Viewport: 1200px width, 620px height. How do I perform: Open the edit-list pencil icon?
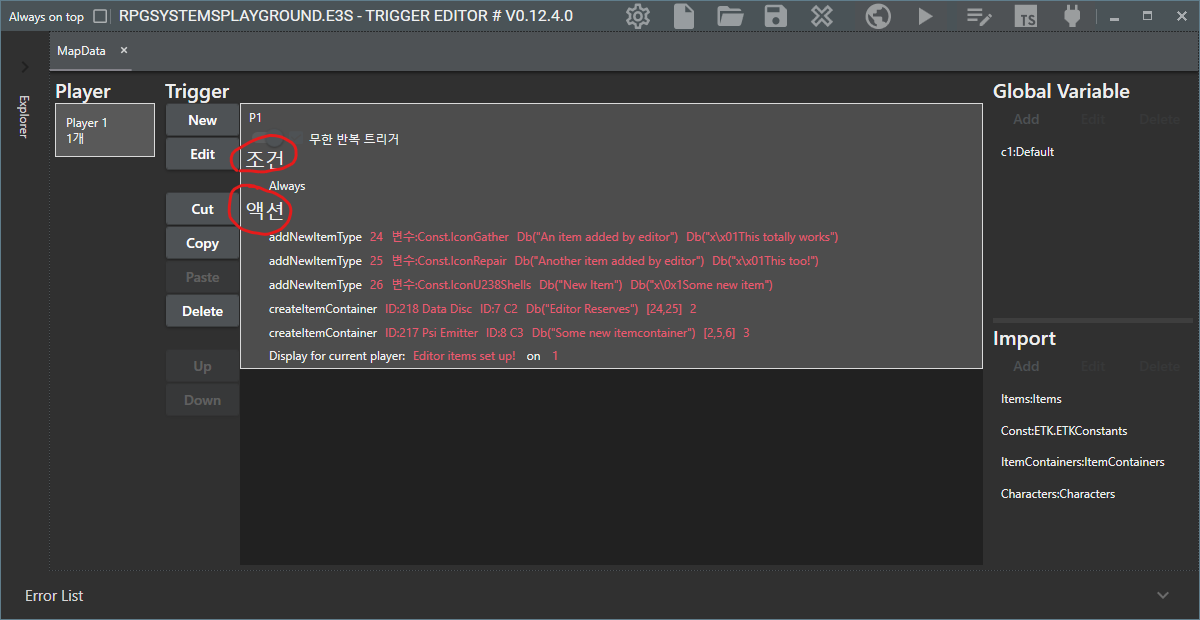978,16
